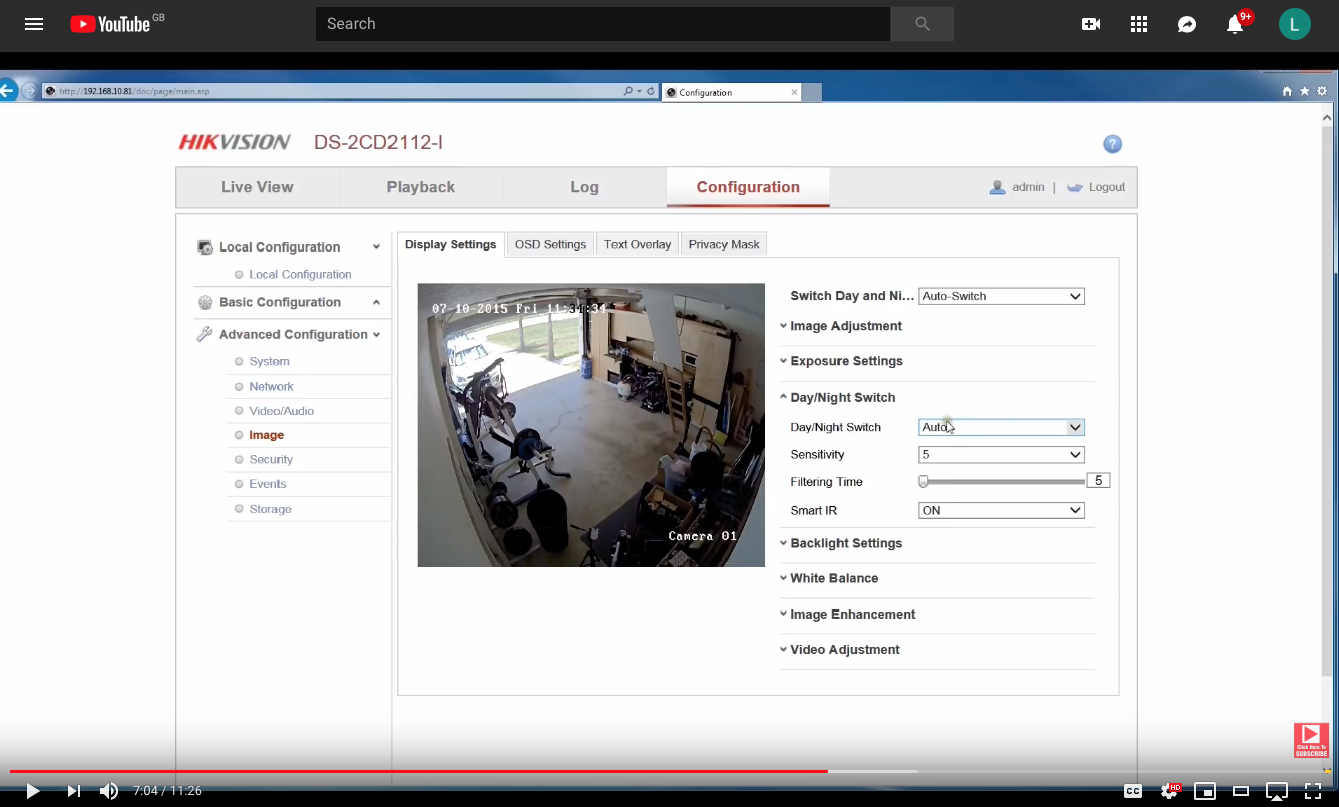Screen dimensions: 1339x807
Task: Play the video with the play button
Action: pos(32,791)
